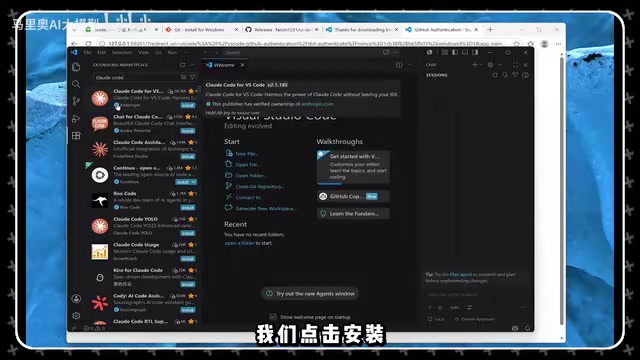
Task: Toggle the bottom panel layout button
Action: 465,52
